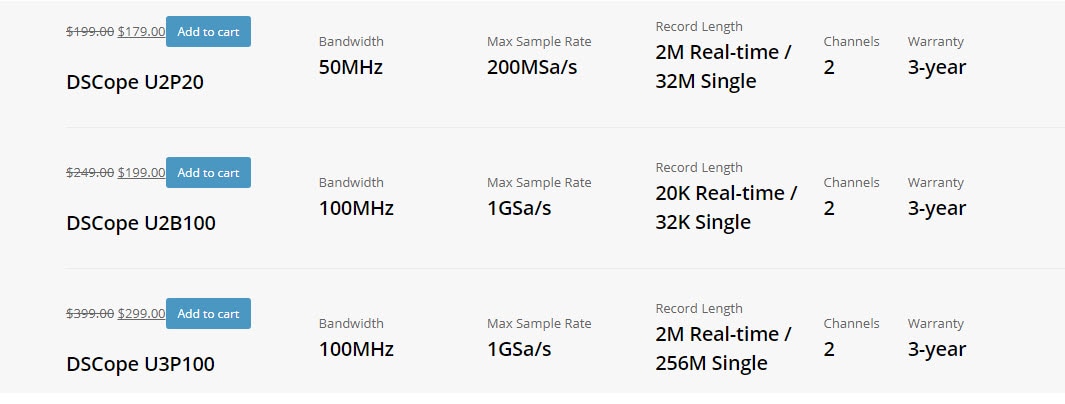Click the crossed-out $249.00 price

click(90, 172)
